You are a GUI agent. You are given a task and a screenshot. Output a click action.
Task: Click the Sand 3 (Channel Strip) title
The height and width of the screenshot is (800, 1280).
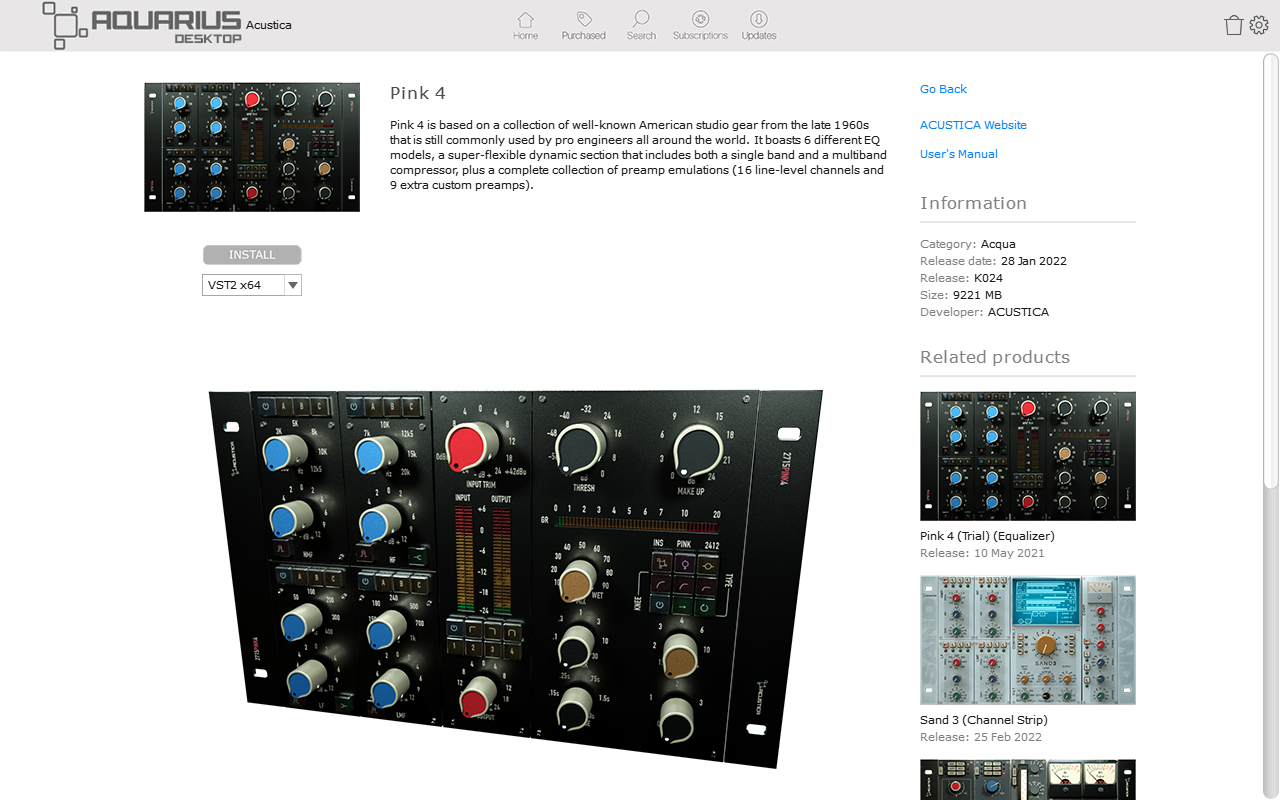coord(984,720)
